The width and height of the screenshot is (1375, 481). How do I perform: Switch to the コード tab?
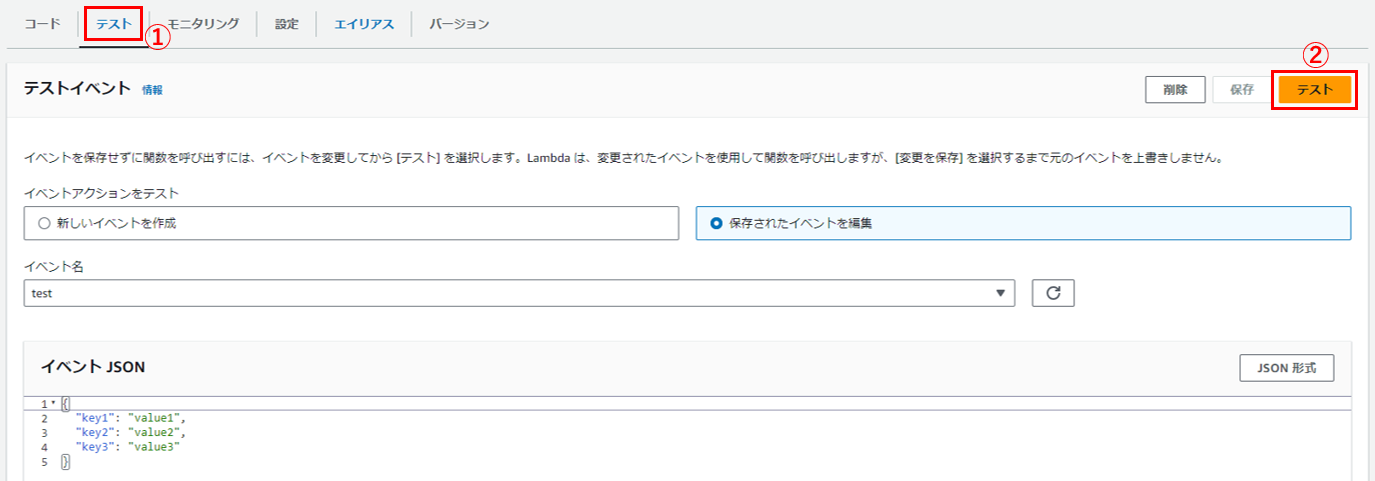(x=42, y=24)
